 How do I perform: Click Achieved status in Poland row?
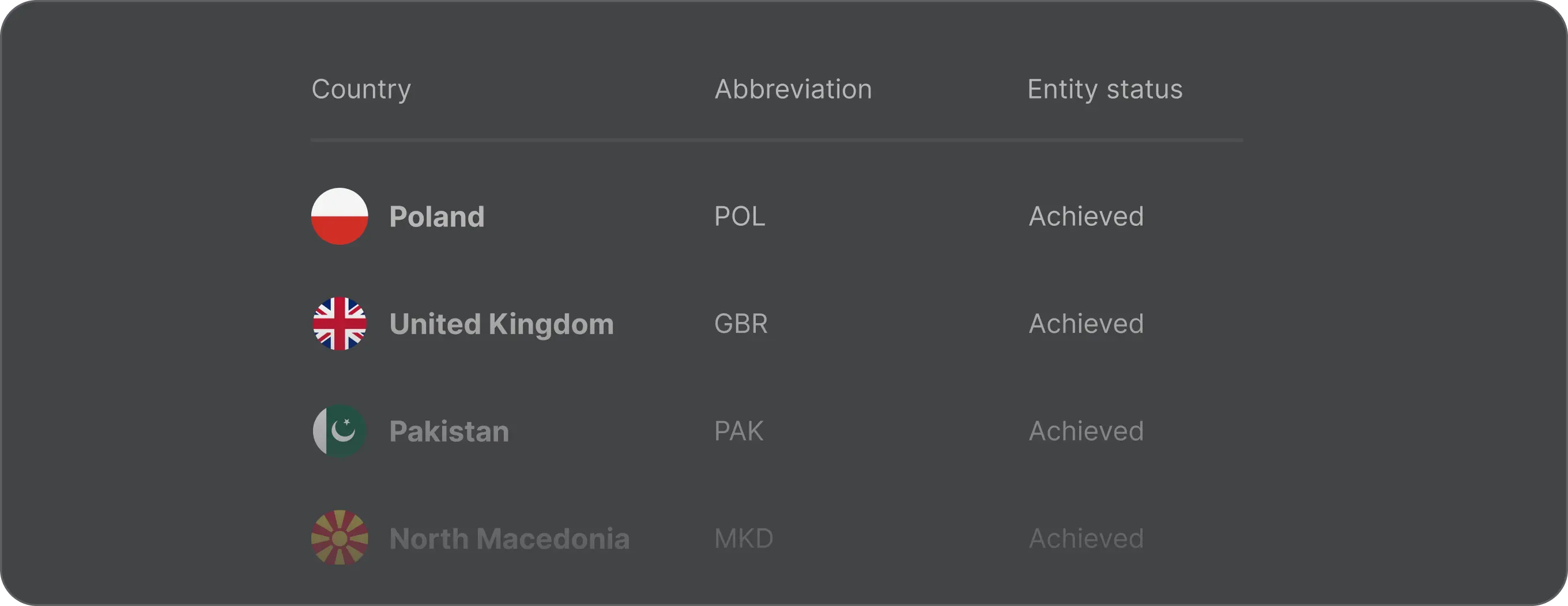click(x=1086, y=217)
